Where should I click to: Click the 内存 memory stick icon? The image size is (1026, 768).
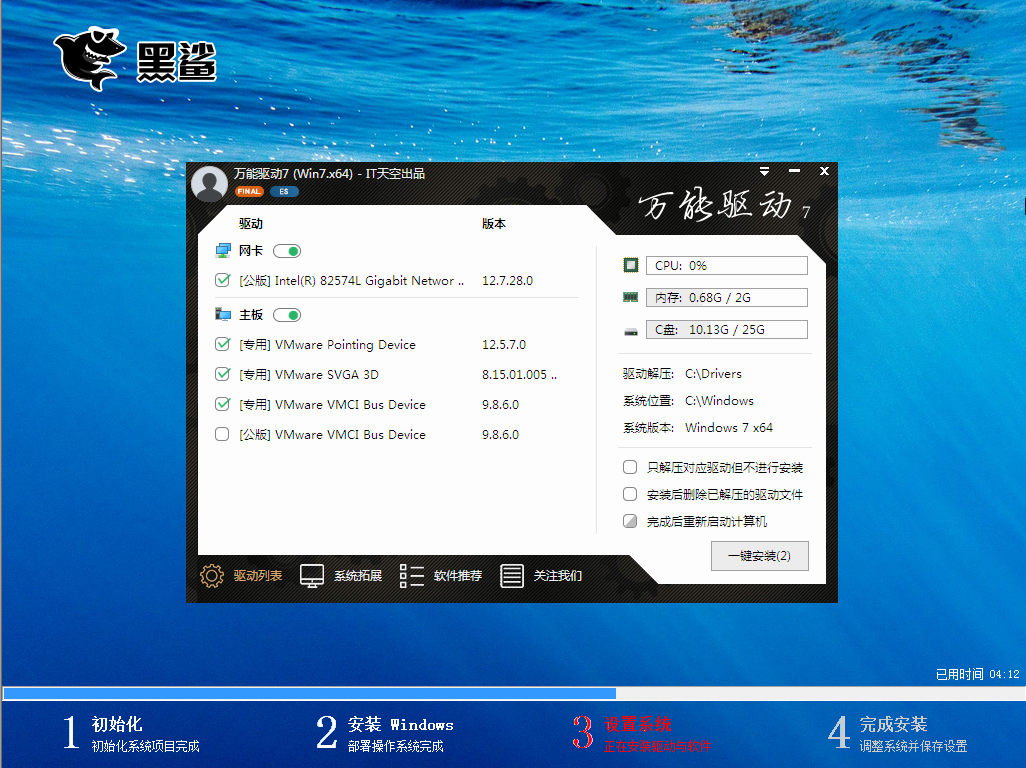pyautogui.click(x=630, y=296)
